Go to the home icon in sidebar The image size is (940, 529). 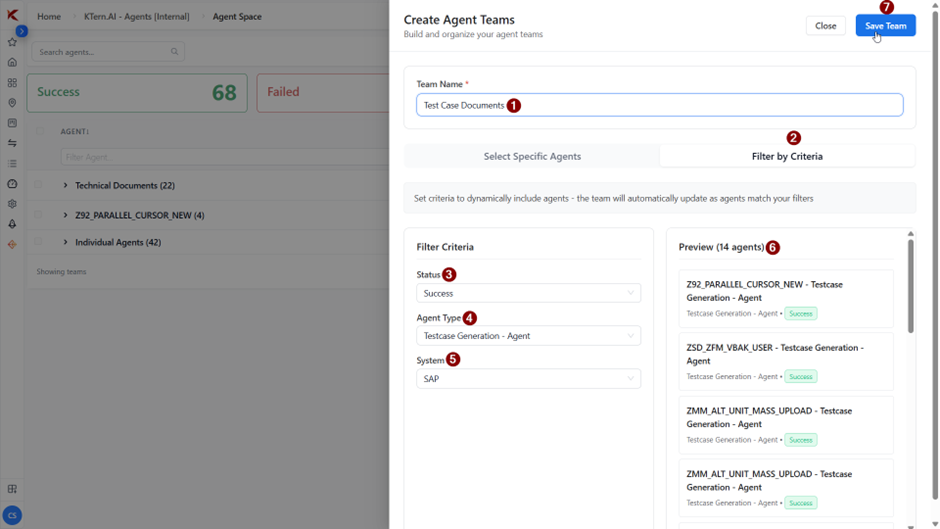[12, 63]
